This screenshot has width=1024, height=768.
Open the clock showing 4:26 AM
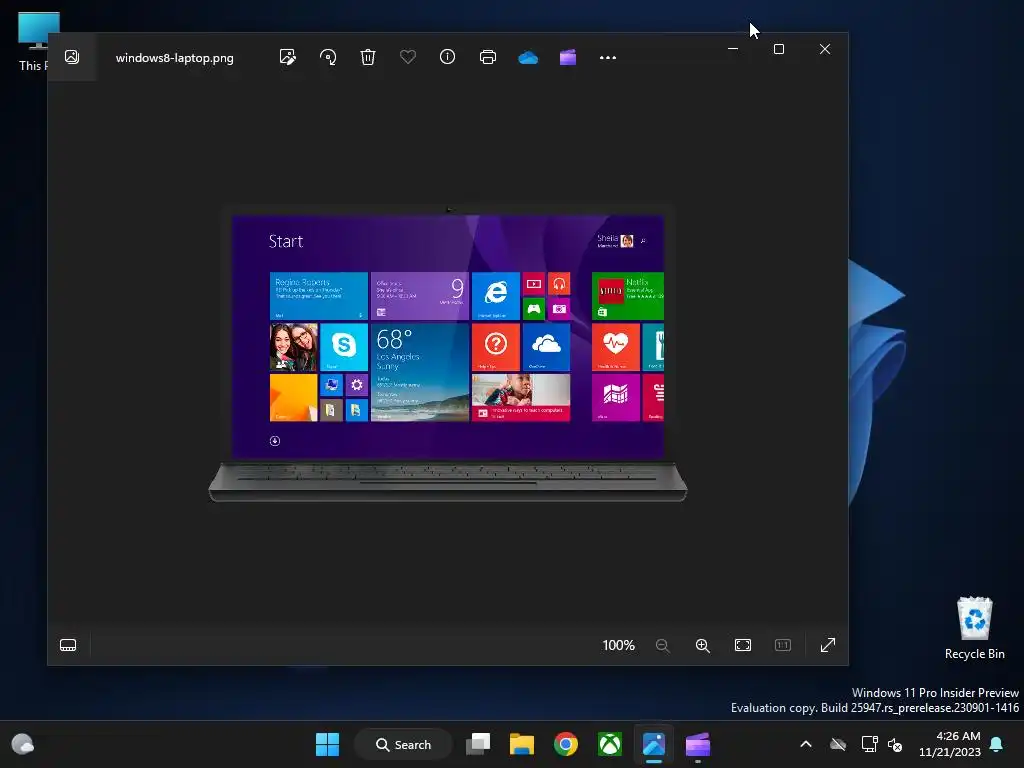coord(950,744)
